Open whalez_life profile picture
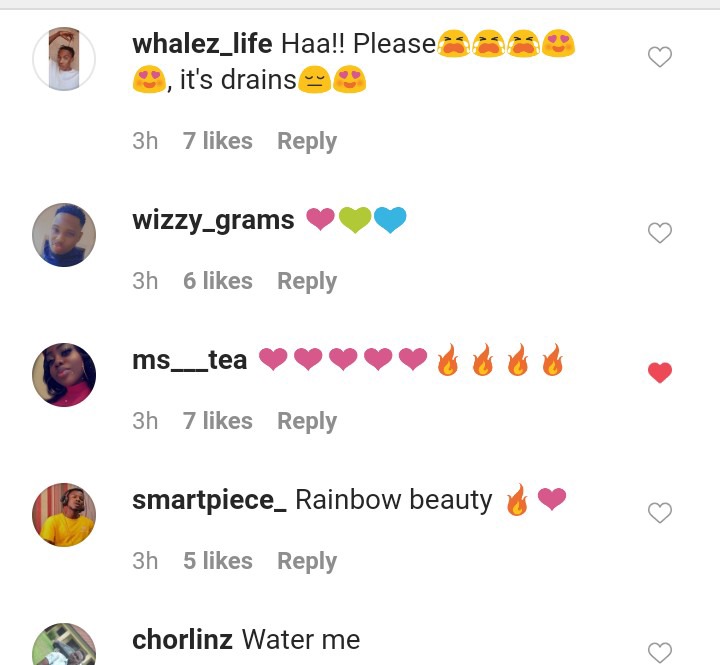This screenshot has height=665, width=720. (x=64, y=59)
